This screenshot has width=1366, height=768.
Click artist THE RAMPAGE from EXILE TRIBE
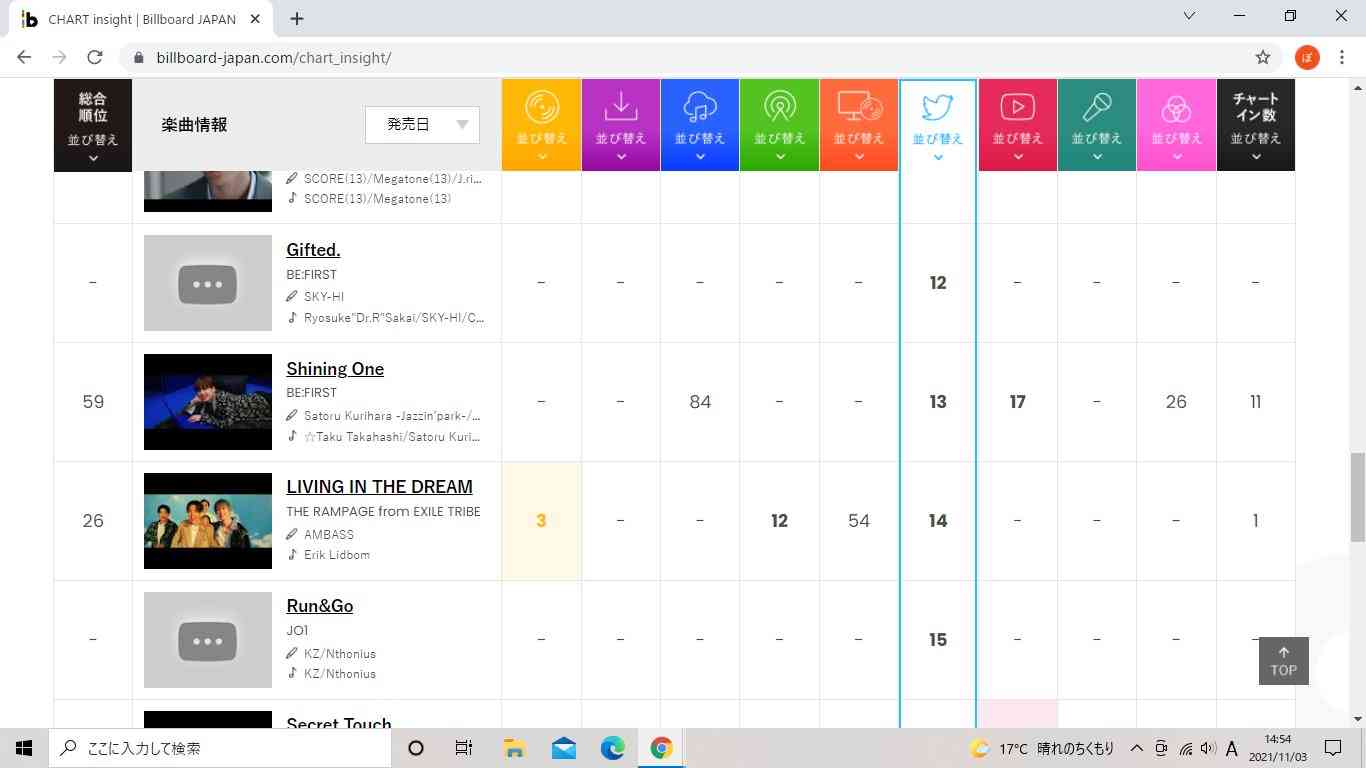[383, 511]
